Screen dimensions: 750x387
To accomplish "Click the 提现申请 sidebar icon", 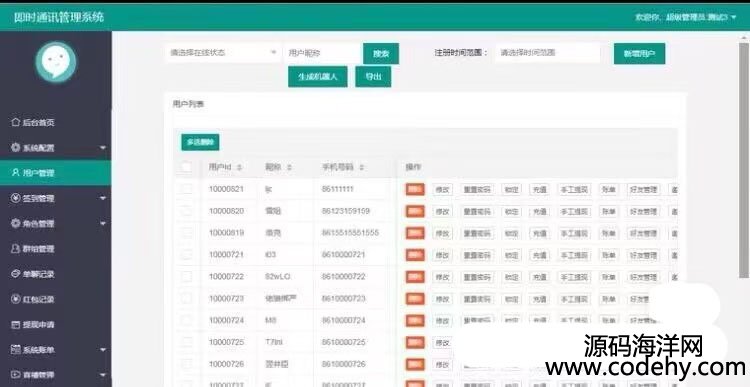I will [16, 324].
